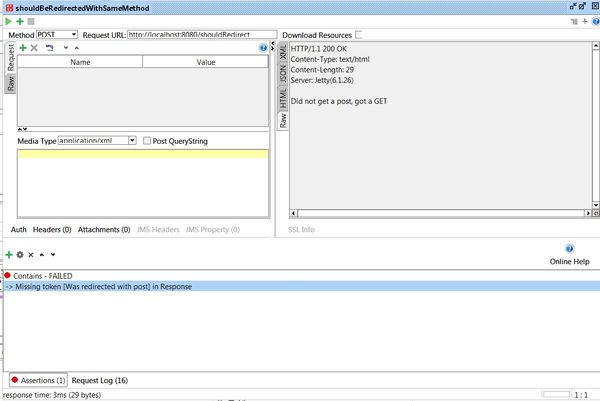Switch to the Request Log (16) tab
Screen dimensions: 600x401
coord(99,380)
